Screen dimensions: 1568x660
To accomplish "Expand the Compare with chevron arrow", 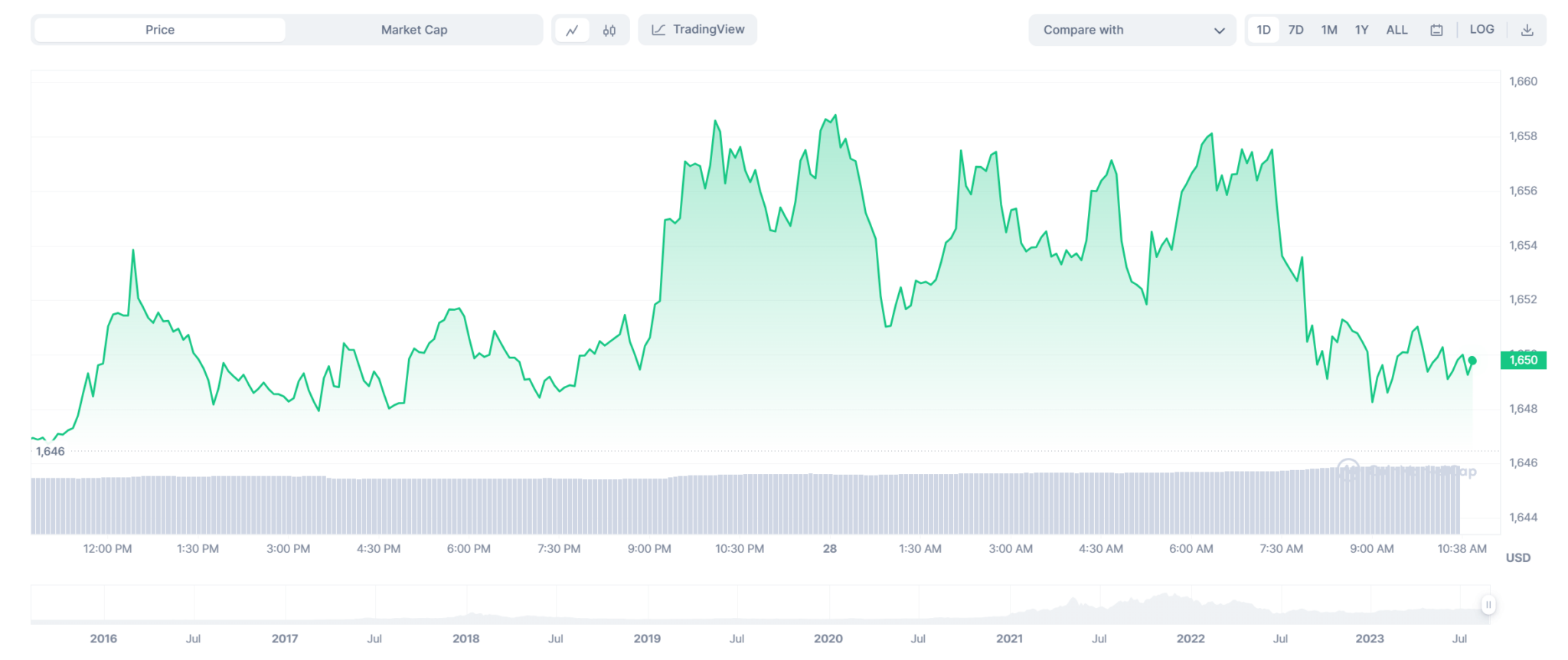I will click(1219, 31).
